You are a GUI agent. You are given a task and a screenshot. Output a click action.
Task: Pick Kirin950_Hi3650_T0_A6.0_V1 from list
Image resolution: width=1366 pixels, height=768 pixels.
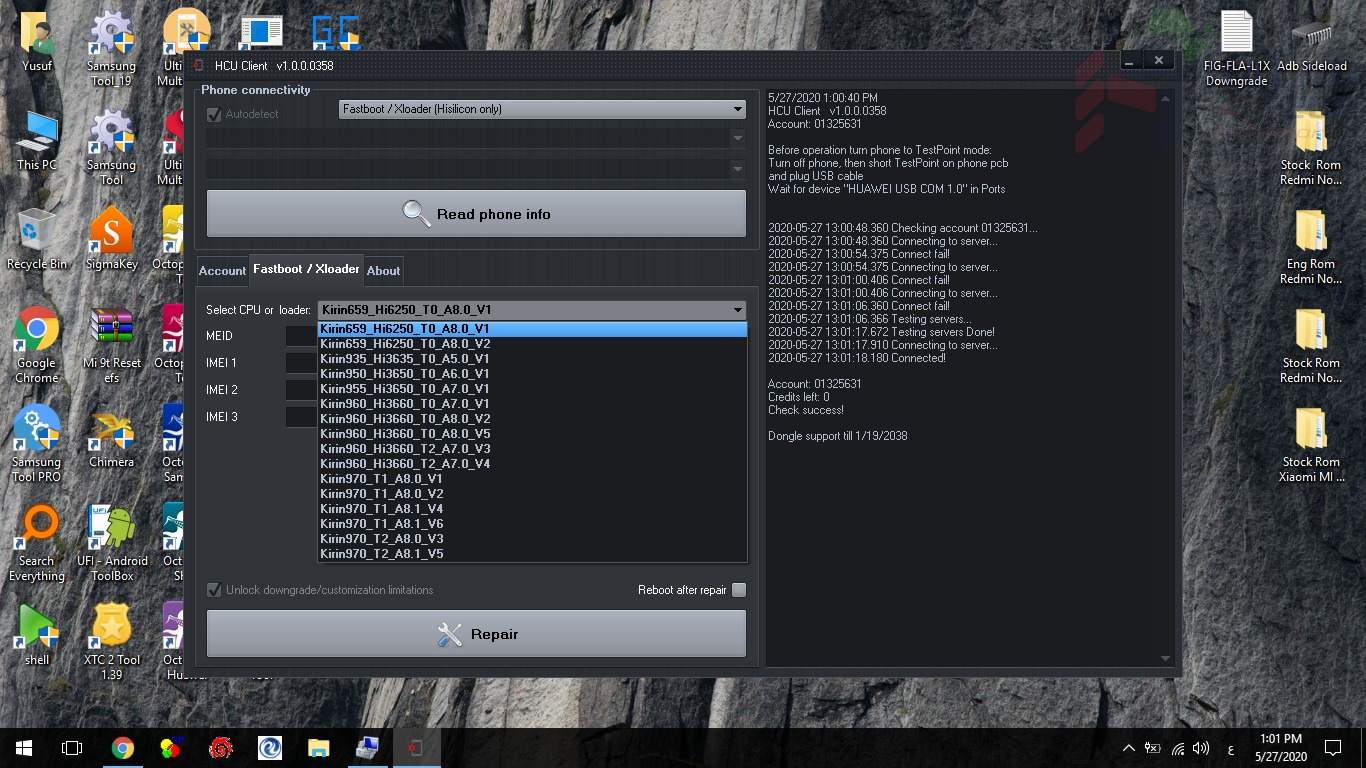(532, 374)
